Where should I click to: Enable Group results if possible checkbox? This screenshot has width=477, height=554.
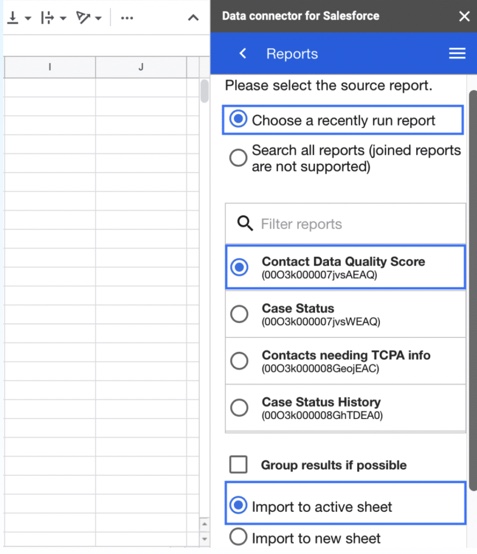point(238,464)
